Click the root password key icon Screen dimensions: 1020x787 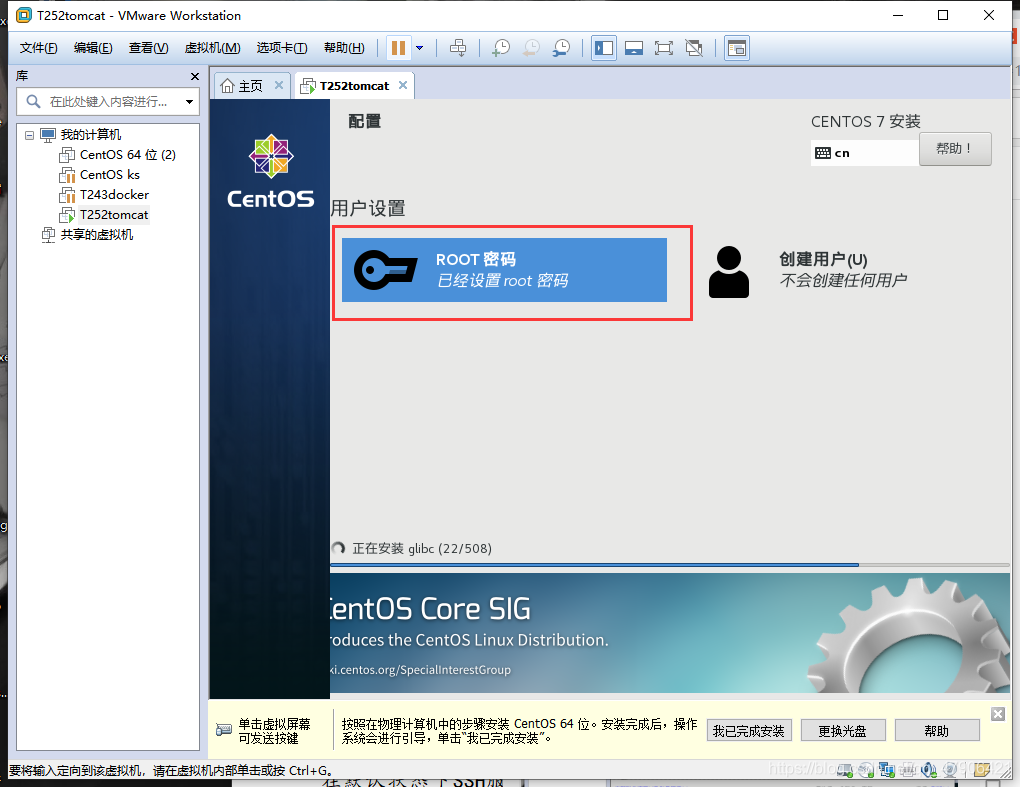pos(385,270)
